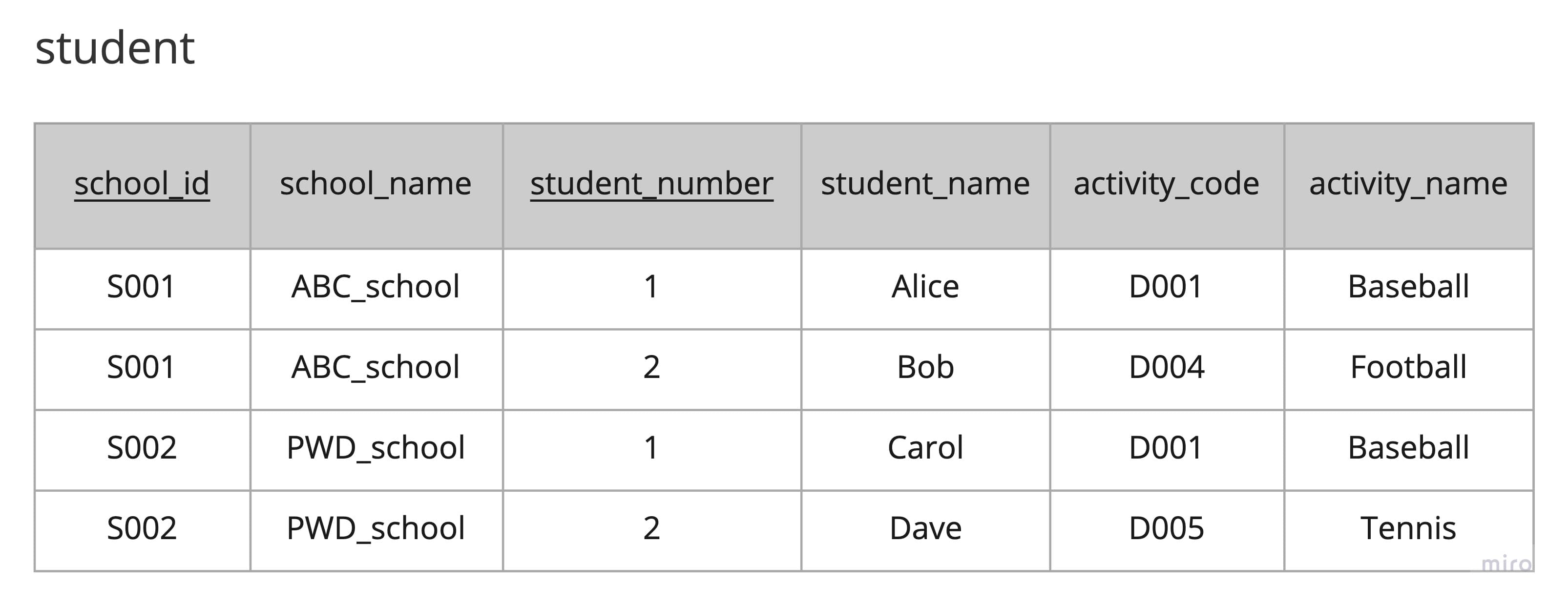Select the D005 activity code cell

point(1166,528)
